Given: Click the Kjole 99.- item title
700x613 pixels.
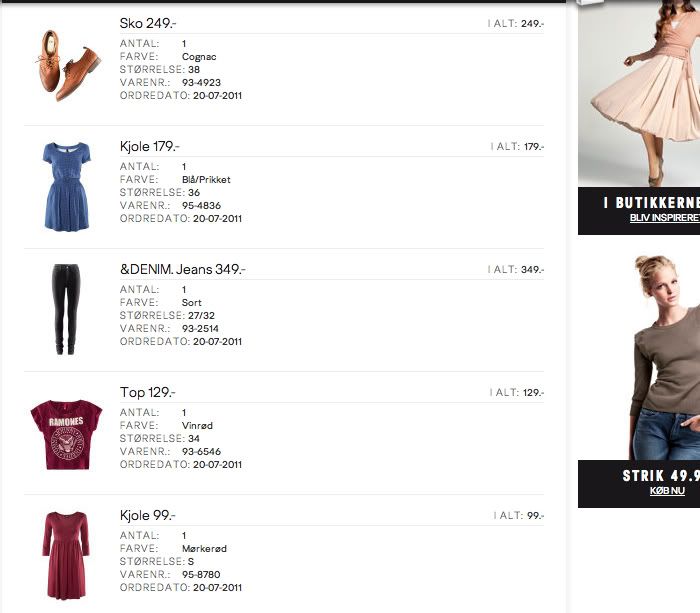Looking at the screenshot, I should 147,515.
